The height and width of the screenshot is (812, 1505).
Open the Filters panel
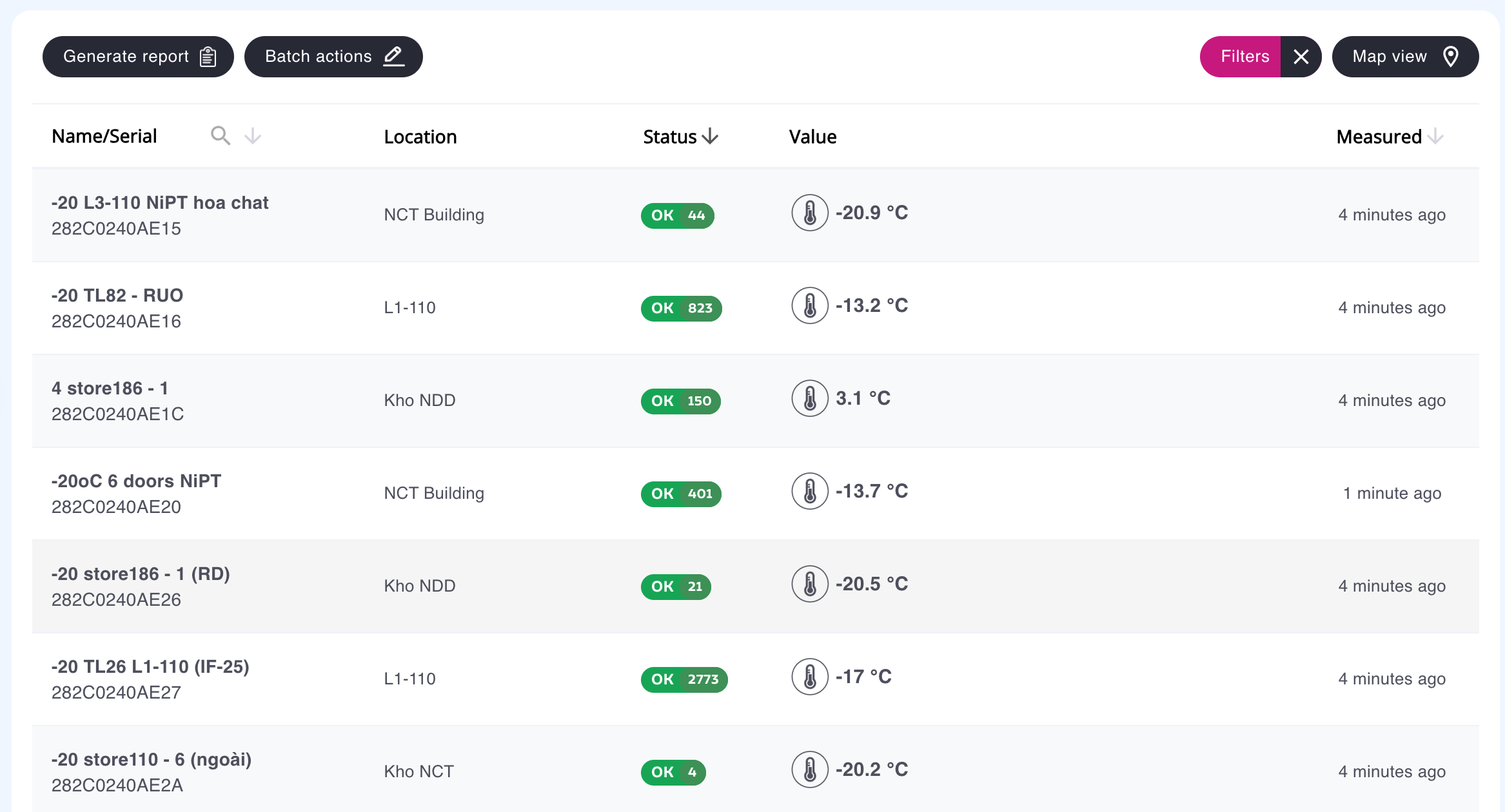point(1240,57)
